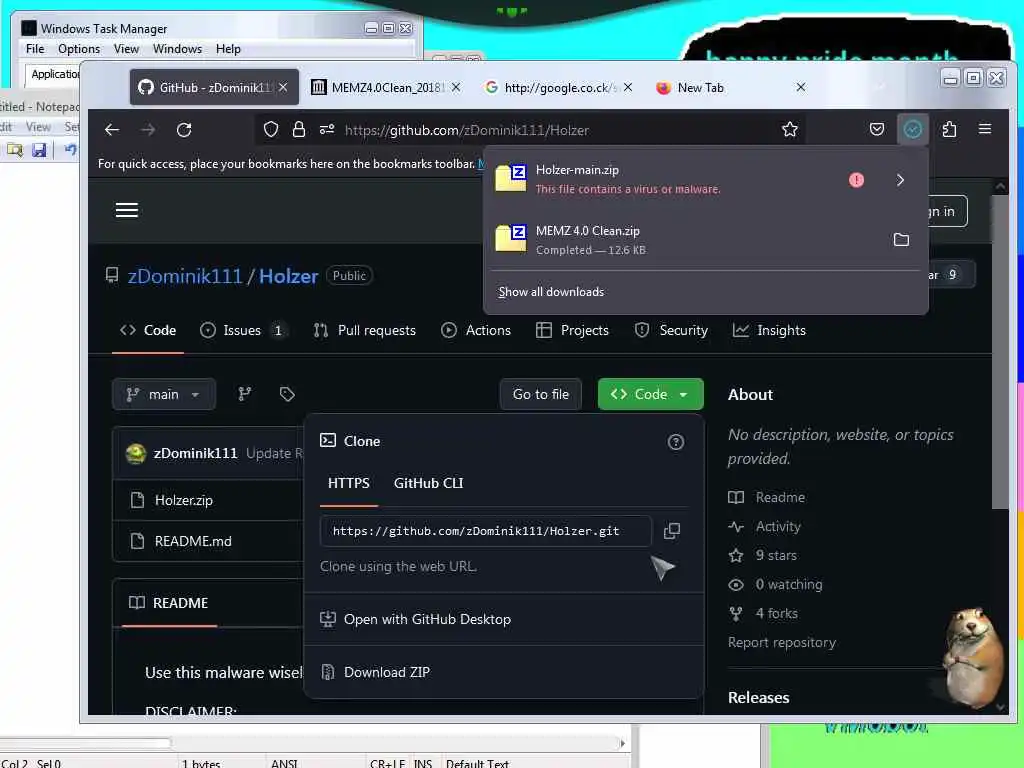Bookmark this page with the star icon
Viewport: 1024px width, 768px height.
click(790, 129)
